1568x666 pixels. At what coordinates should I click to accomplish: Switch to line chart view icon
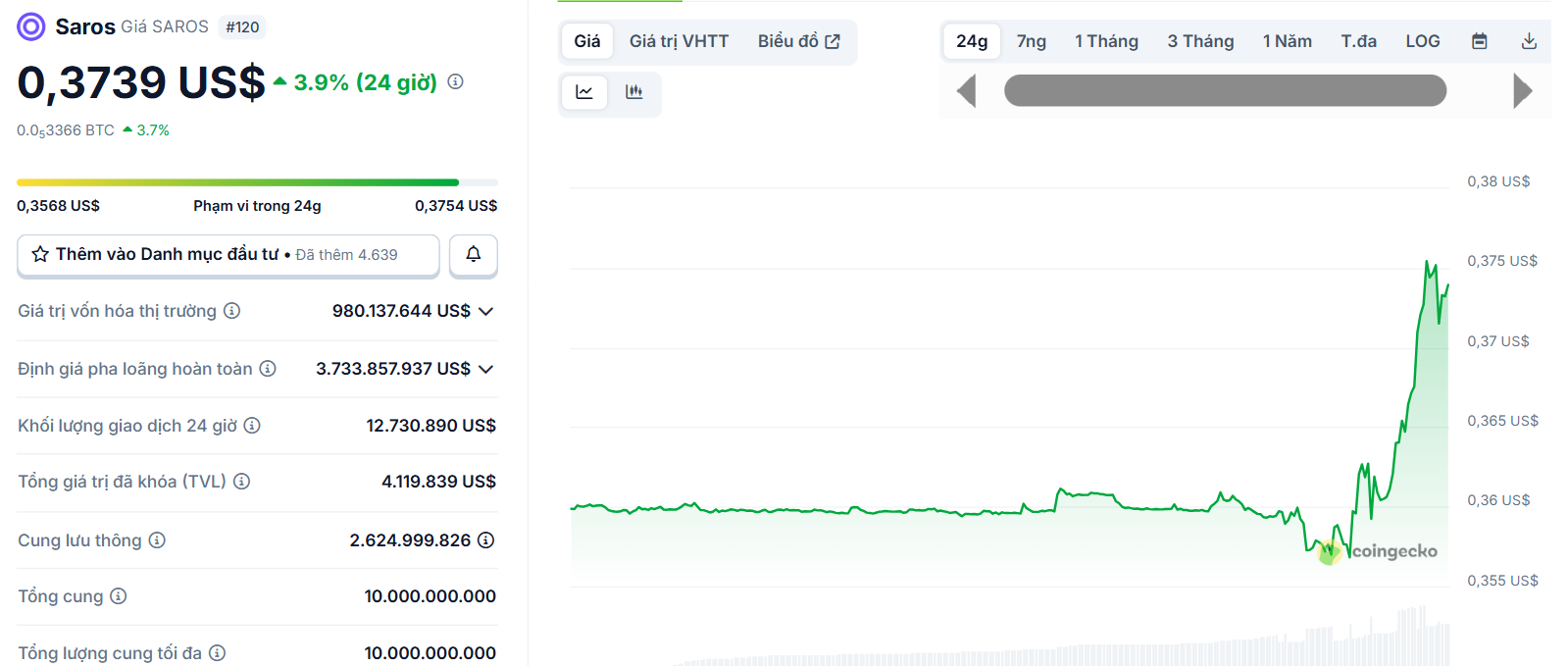click(x=584, y=92)
